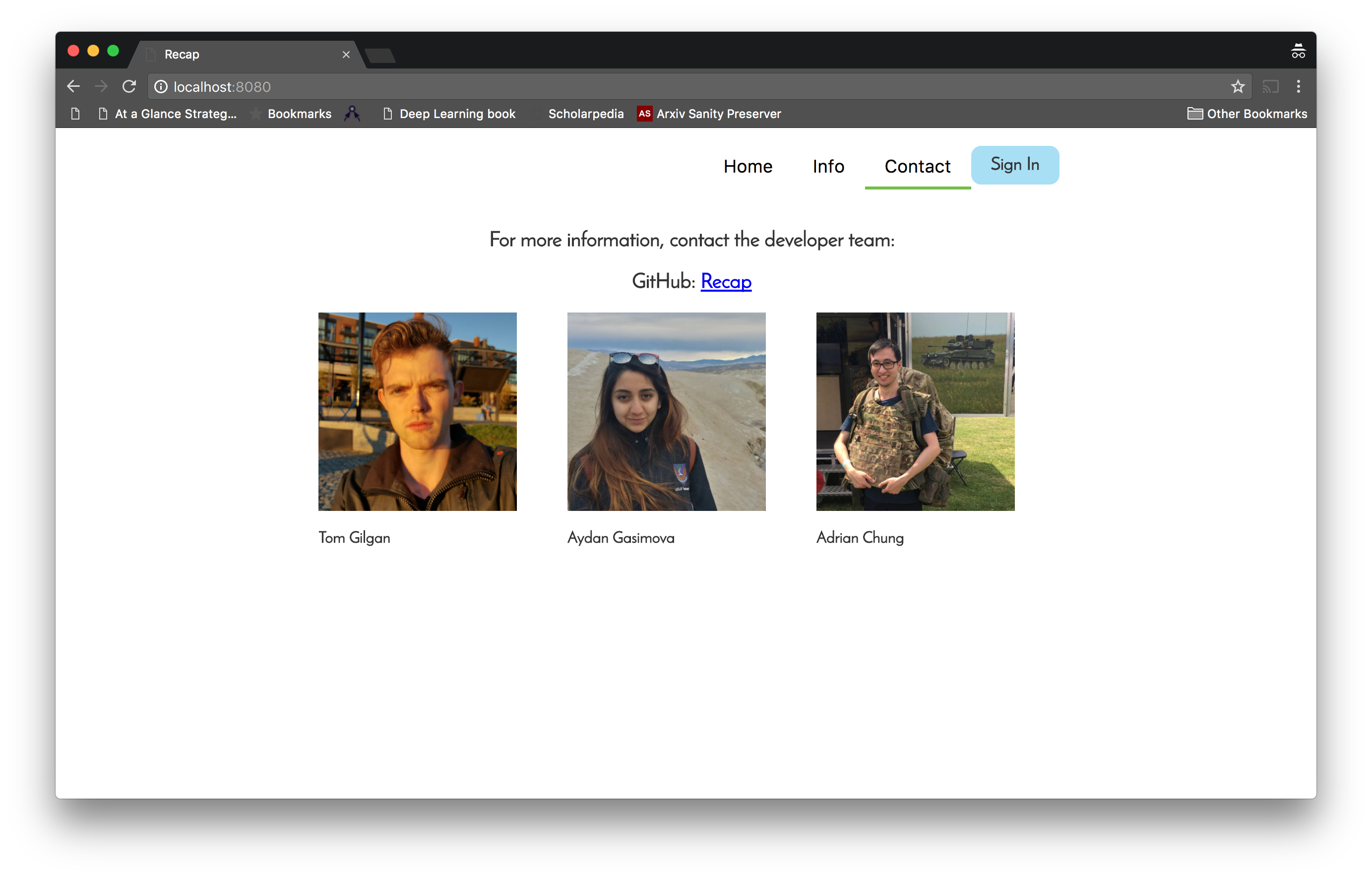1372x878 pixels.
Task: Close the Recap browser tab
Action: point(346,55)
